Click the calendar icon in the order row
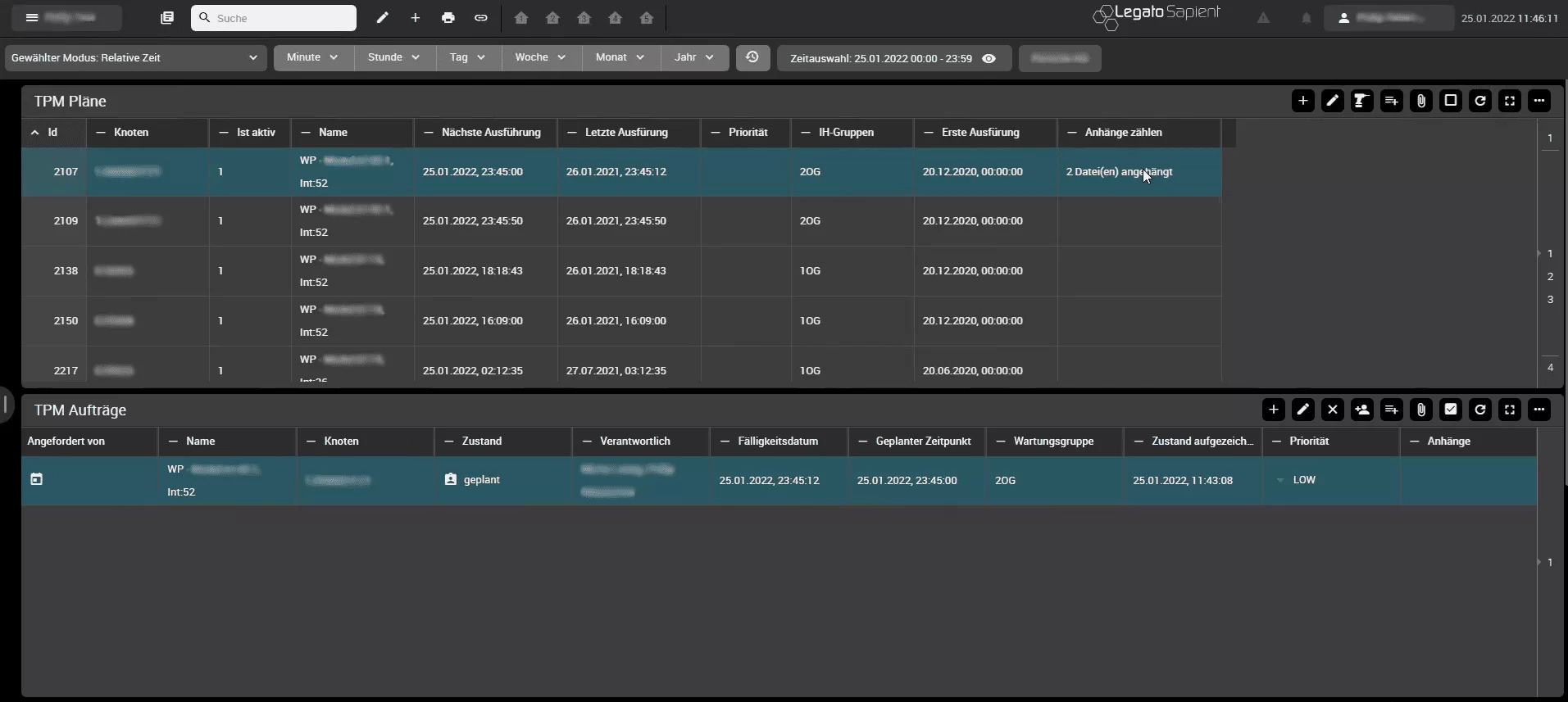 click(36, 479)
